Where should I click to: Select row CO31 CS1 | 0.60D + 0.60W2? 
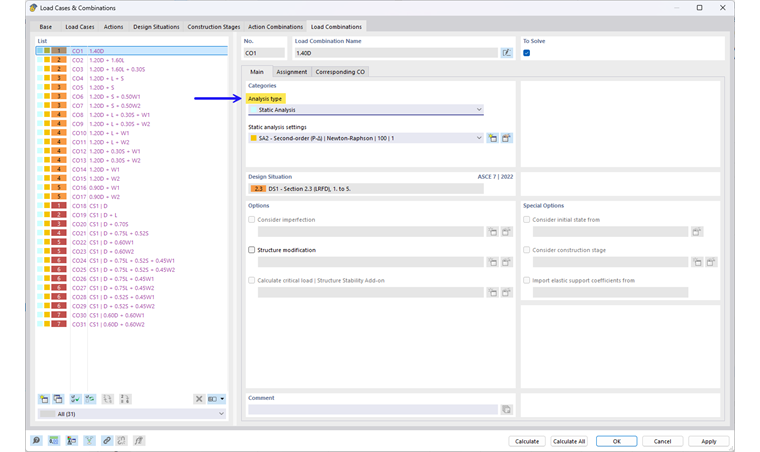tap(132, 325)
